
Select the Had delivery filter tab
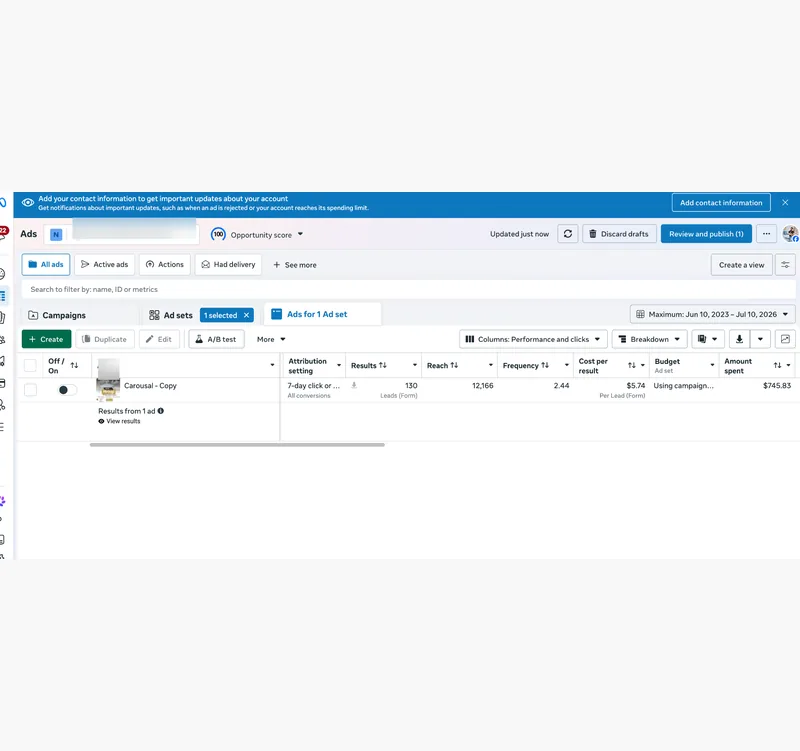[228, 265]
